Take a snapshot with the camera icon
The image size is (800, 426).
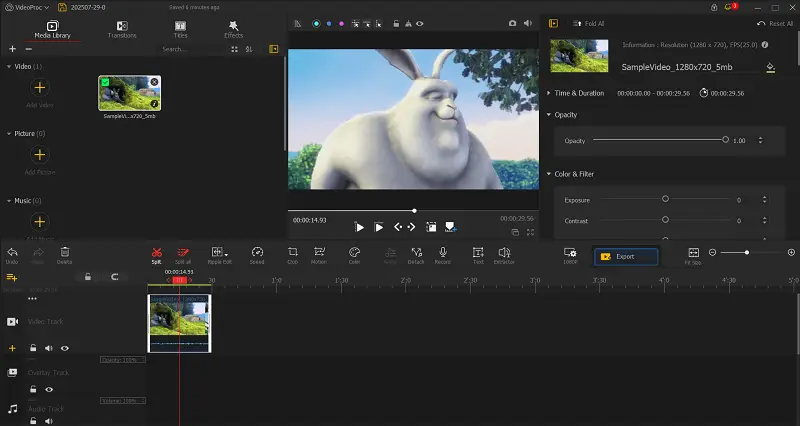(x=513, y=23)
